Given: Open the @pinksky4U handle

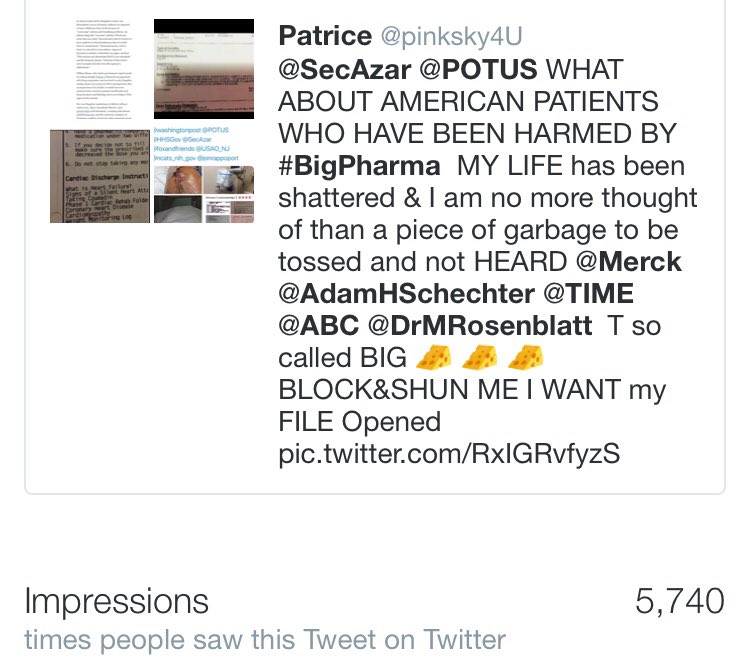Looking at the screenshot, I should [x=451, y=36].
